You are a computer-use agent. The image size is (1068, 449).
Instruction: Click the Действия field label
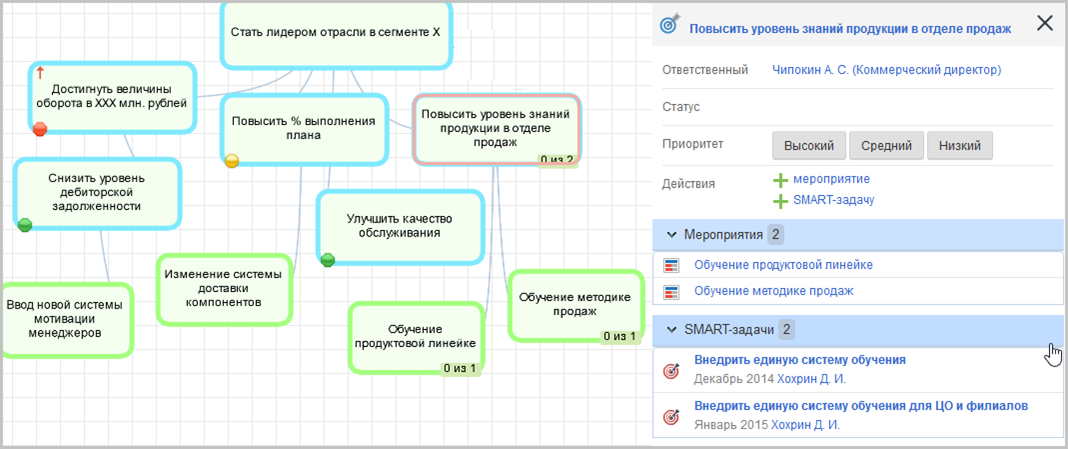coord(689,183)
